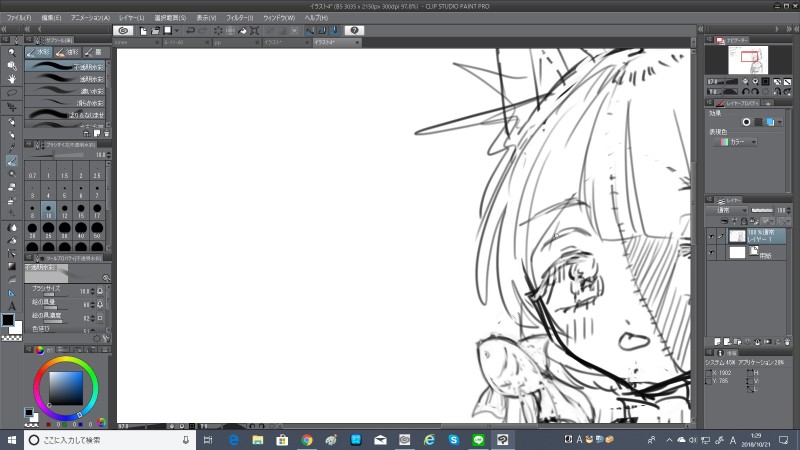
Task: Toggle paint density dynamics button
Action: (100, 317)
